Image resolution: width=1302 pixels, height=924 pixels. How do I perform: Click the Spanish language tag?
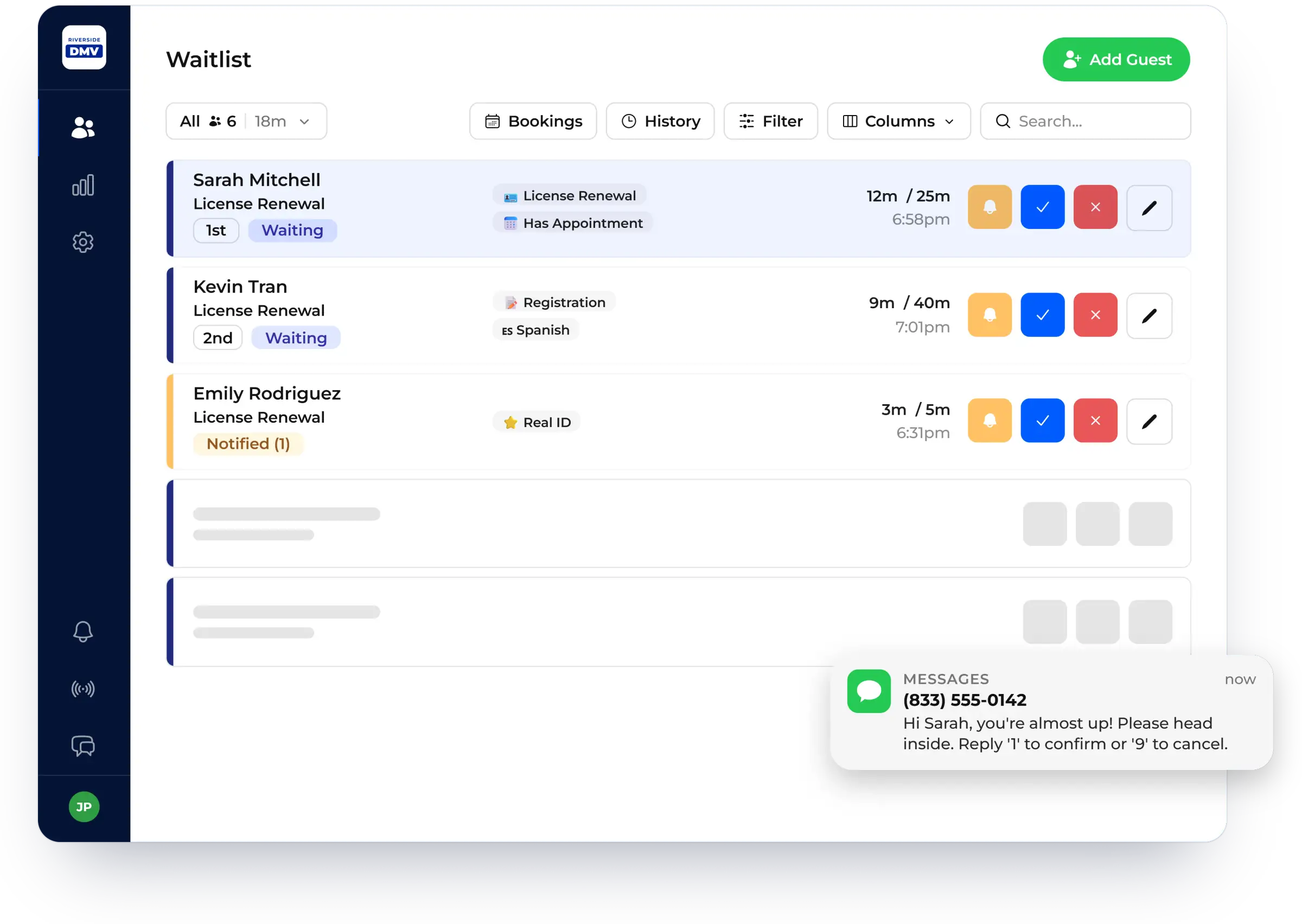(536, 330)
